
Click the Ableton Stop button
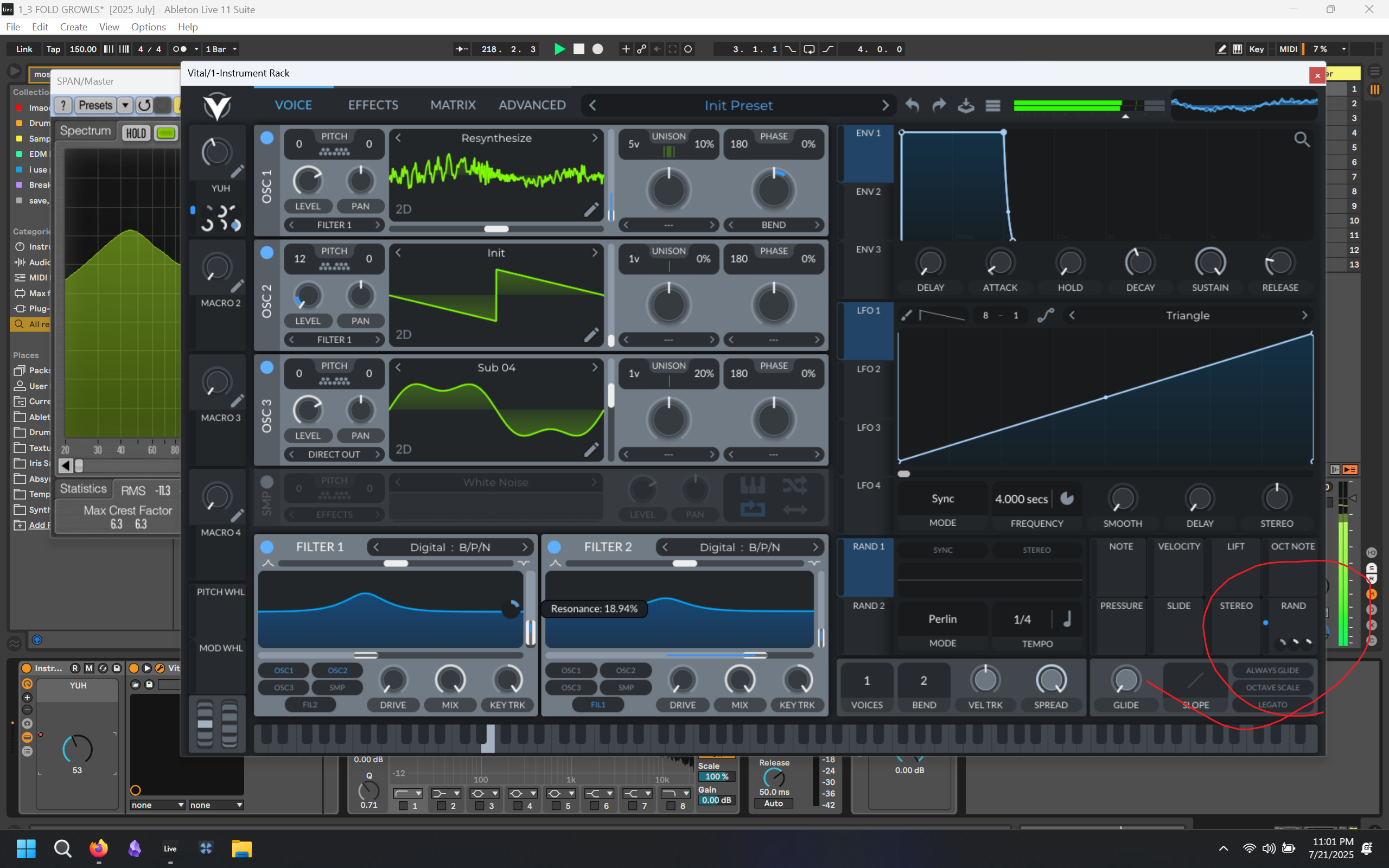coord(578,49)
